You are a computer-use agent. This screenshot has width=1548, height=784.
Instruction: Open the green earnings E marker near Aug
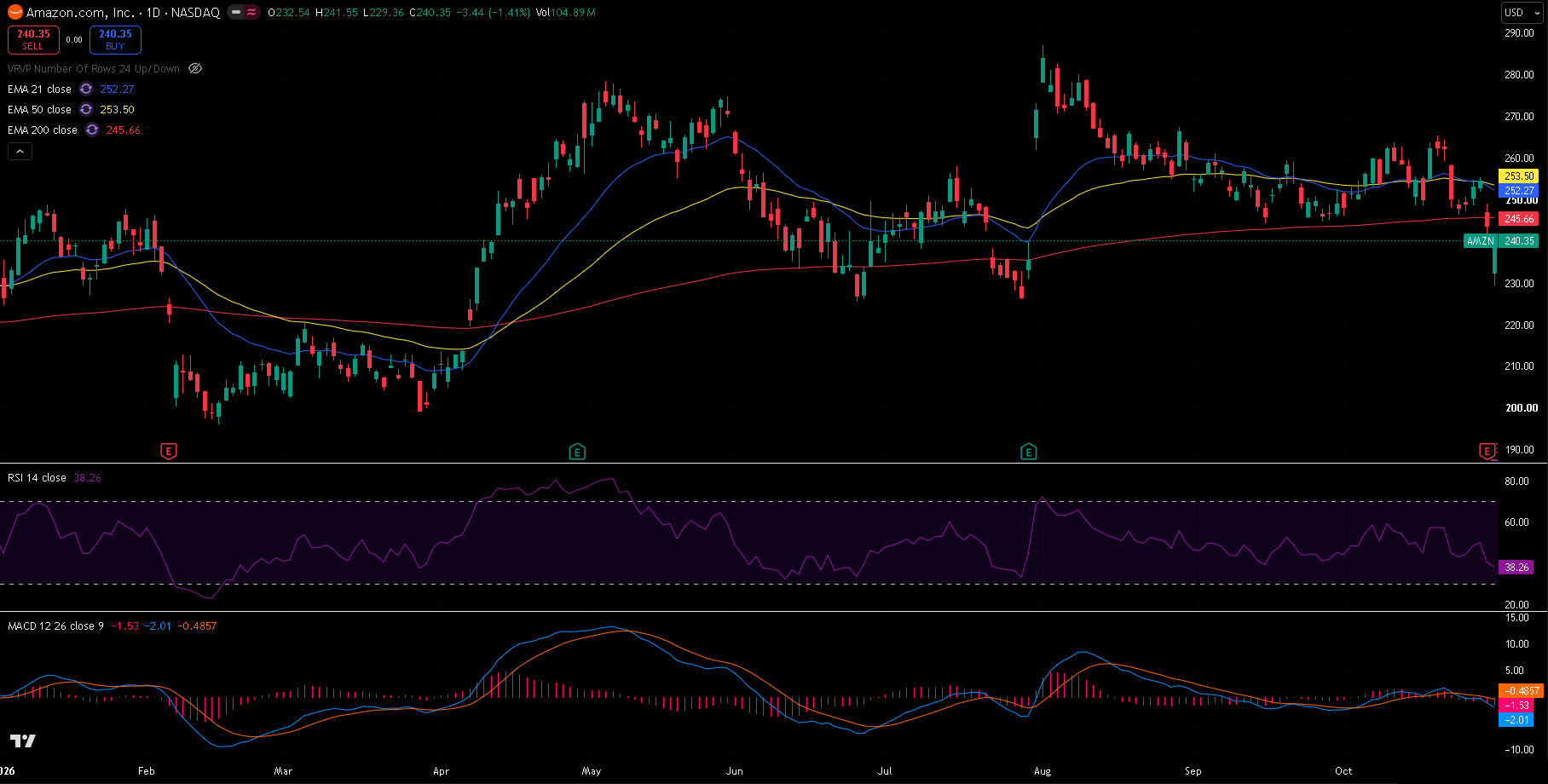(1029, 452)
